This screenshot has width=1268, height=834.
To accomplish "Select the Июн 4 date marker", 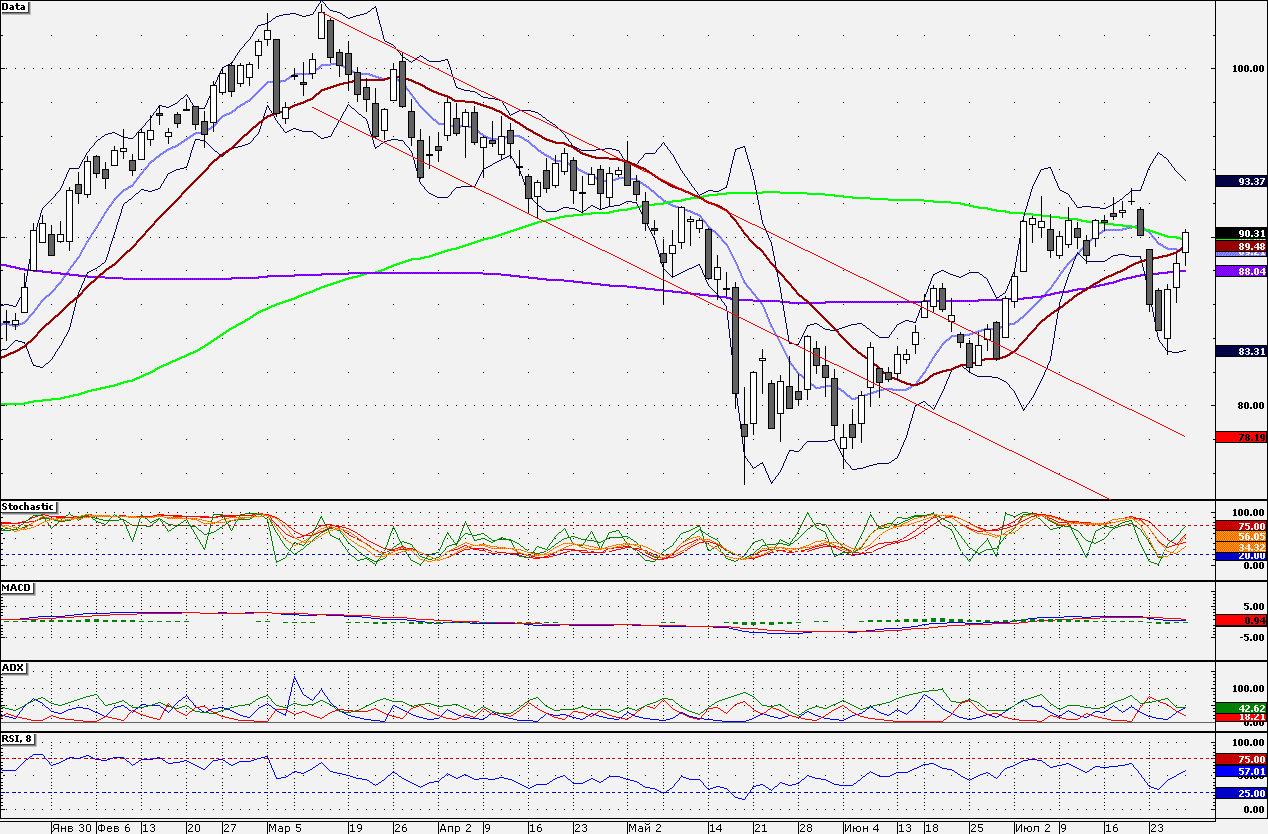I will pyautogui.click(x=861, y=828).
